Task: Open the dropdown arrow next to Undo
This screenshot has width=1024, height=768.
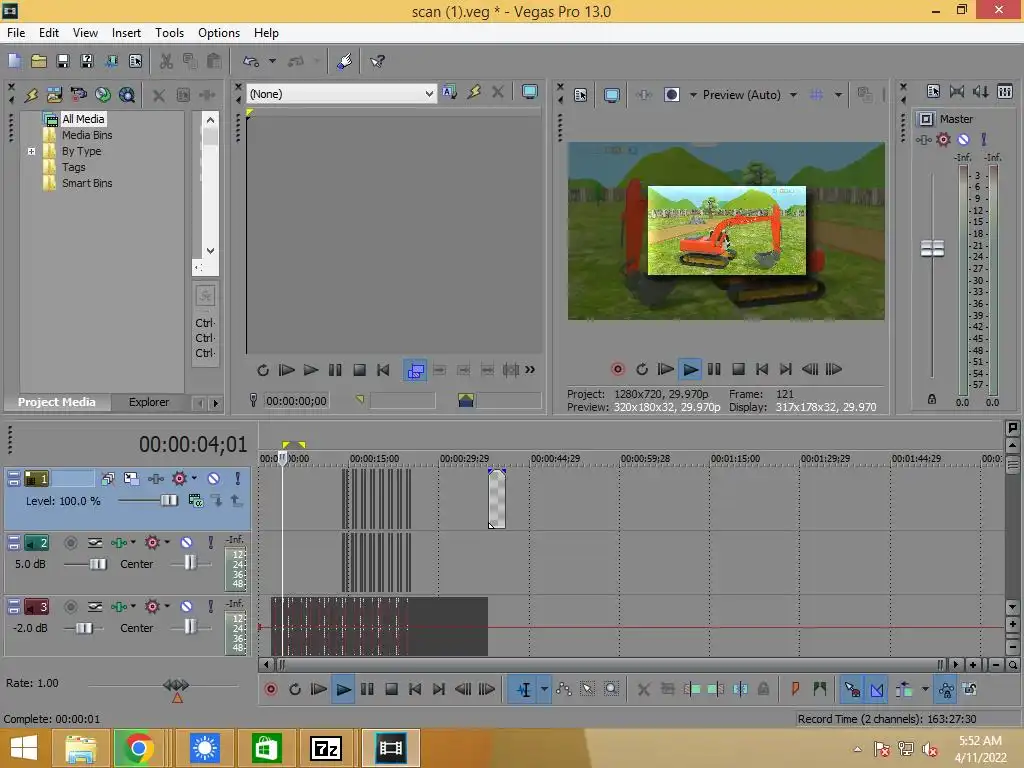Action: pos(272,61)
